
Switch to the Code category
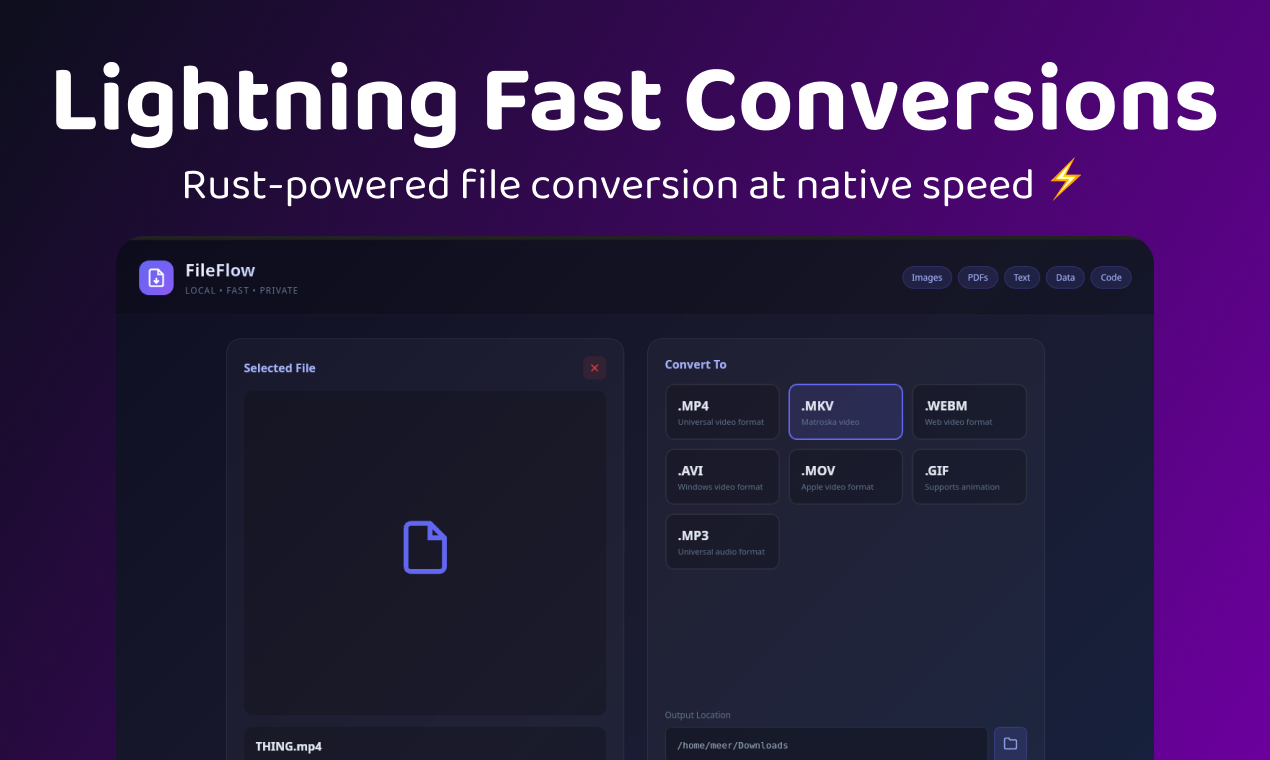click(1110, 277)
